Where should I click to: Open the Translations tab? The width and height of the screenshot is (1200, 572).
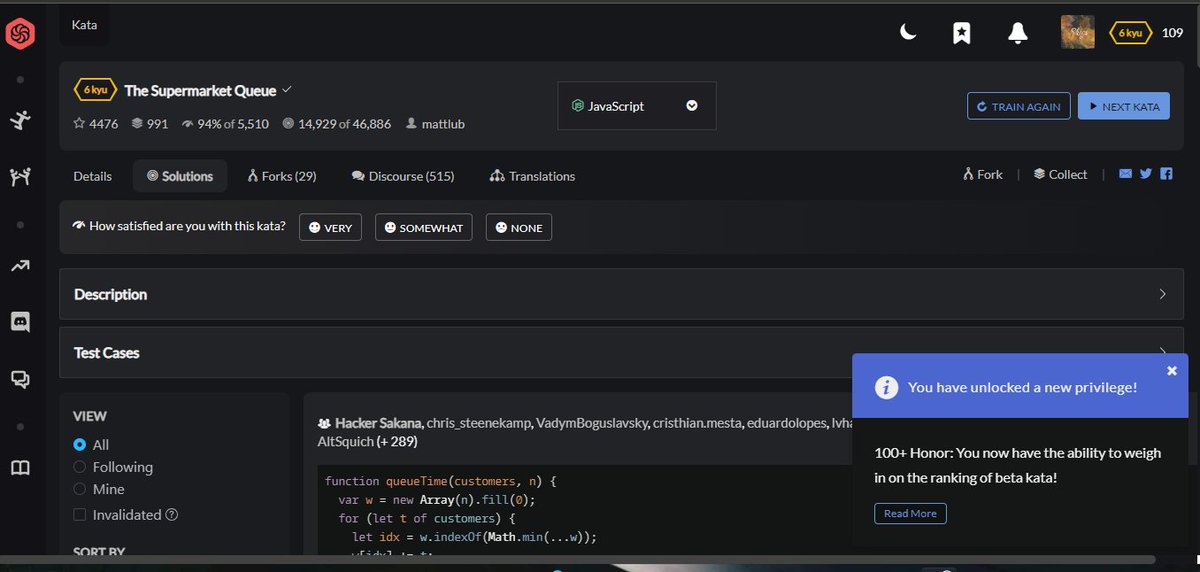[533, 176]
